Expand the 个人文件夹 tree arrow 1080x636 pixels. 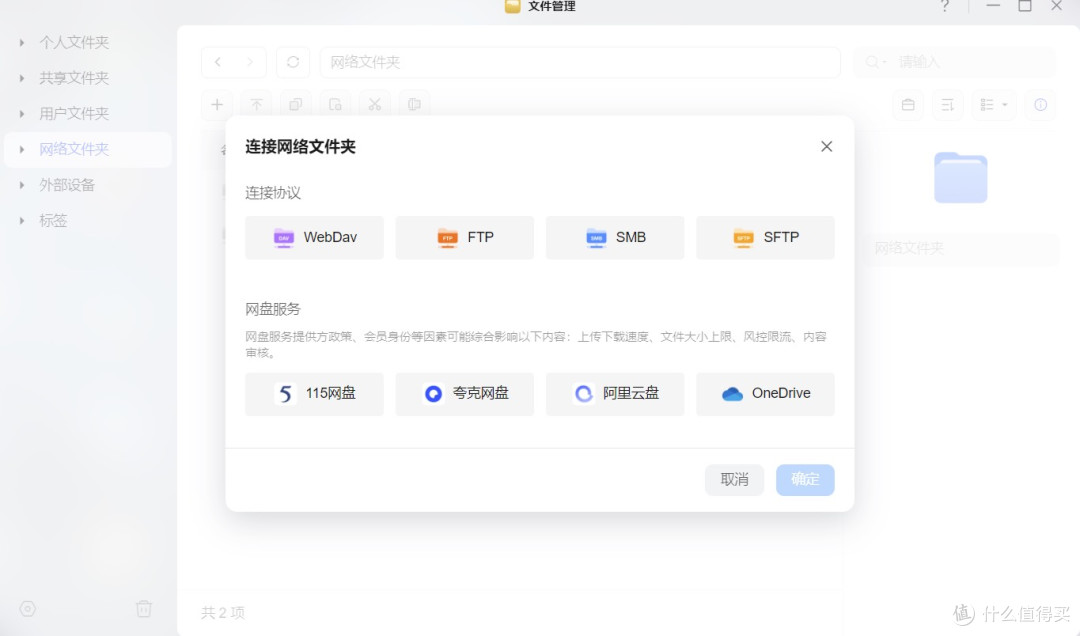(22, 43)
